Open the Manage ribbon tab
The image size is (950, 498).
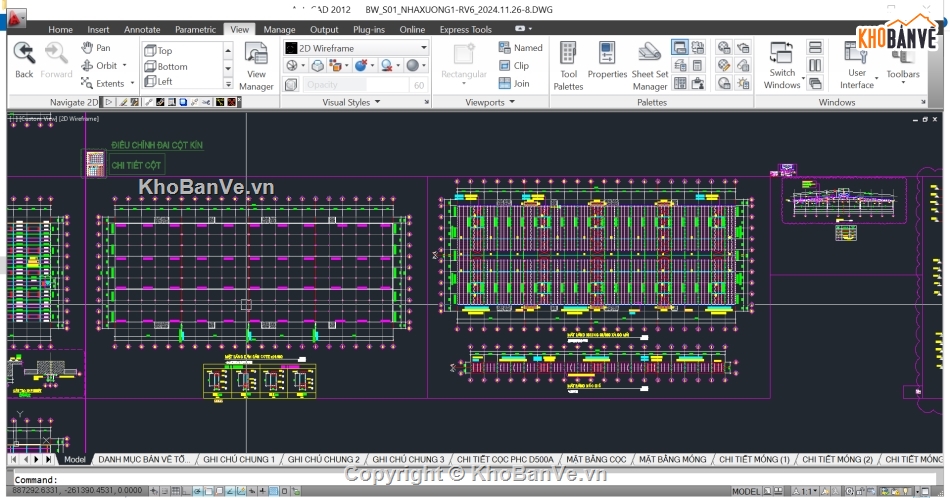pyautogui.click(x=279, y=29)
